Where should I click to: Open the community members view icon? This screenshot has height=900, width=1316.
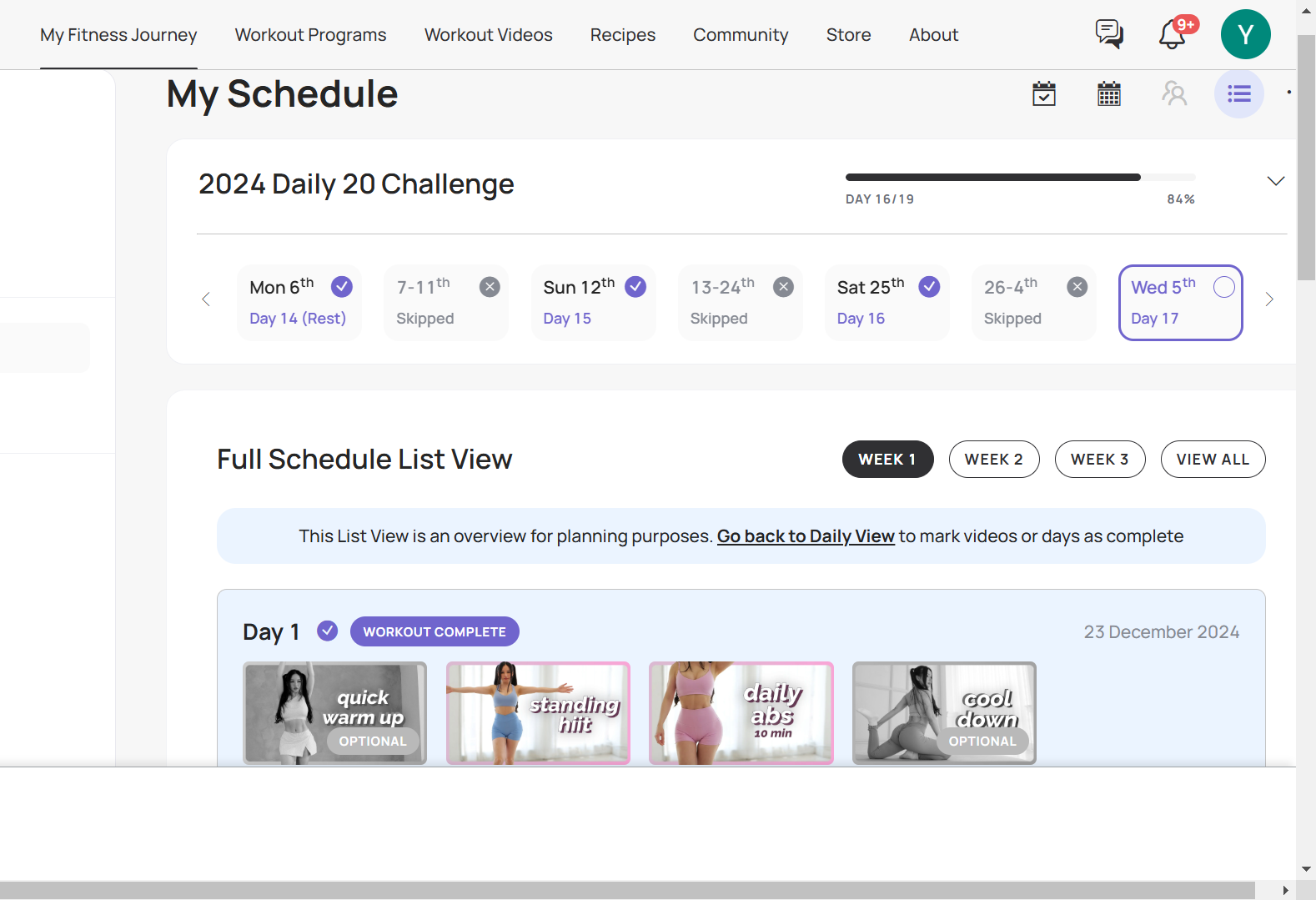(x=1174, y=93)
